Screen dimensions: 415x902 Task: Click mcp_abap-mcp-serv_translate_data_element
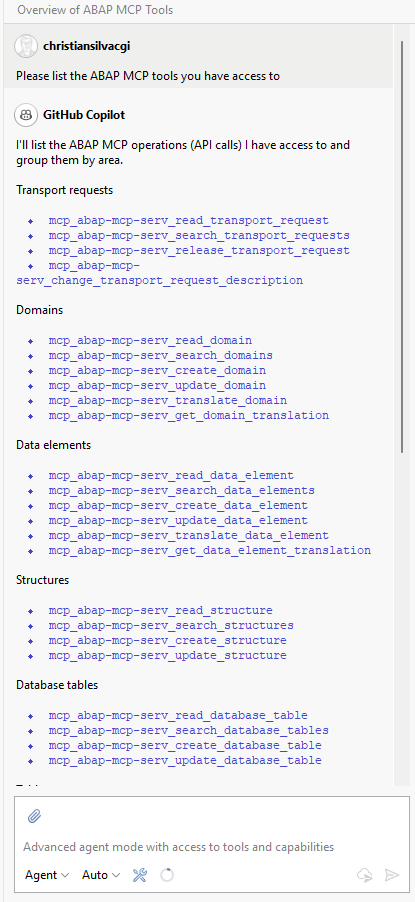(x=189, y=536)
